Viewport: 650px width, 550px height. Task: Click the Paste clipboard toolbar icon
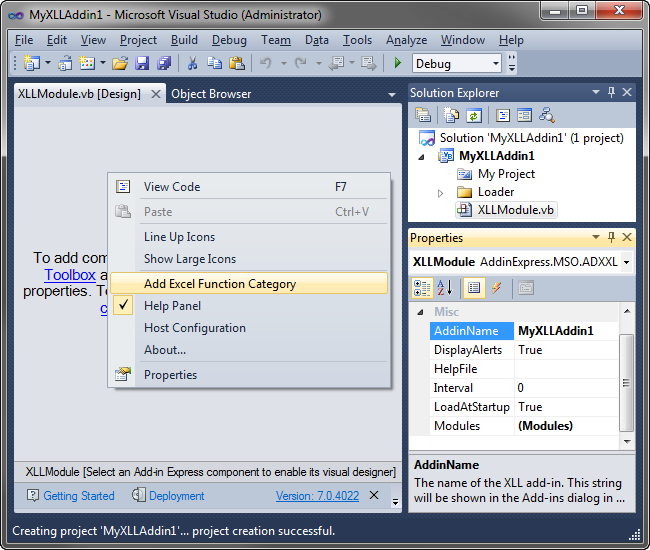click(237, 63)
